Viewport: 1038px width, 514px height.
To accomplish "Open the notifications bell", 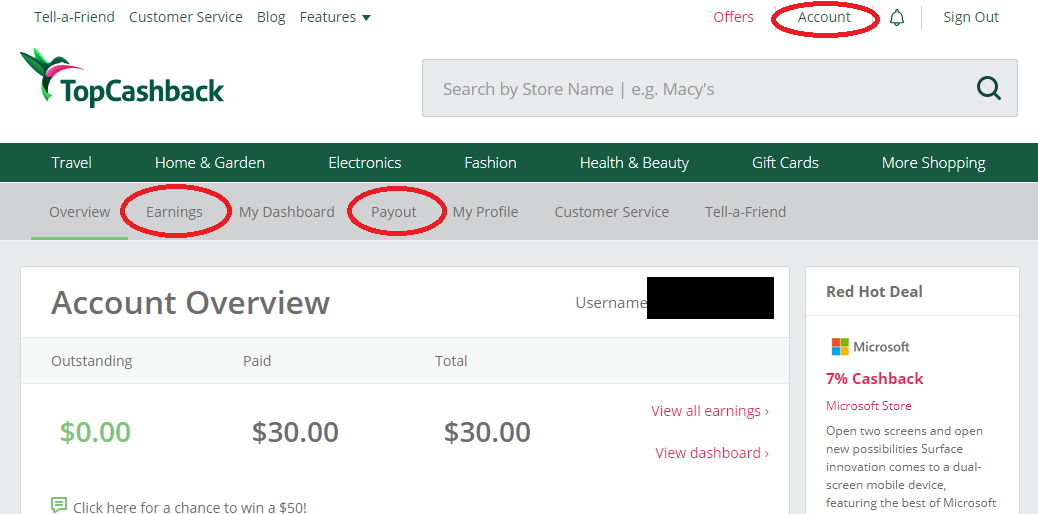I will [897, 17].
